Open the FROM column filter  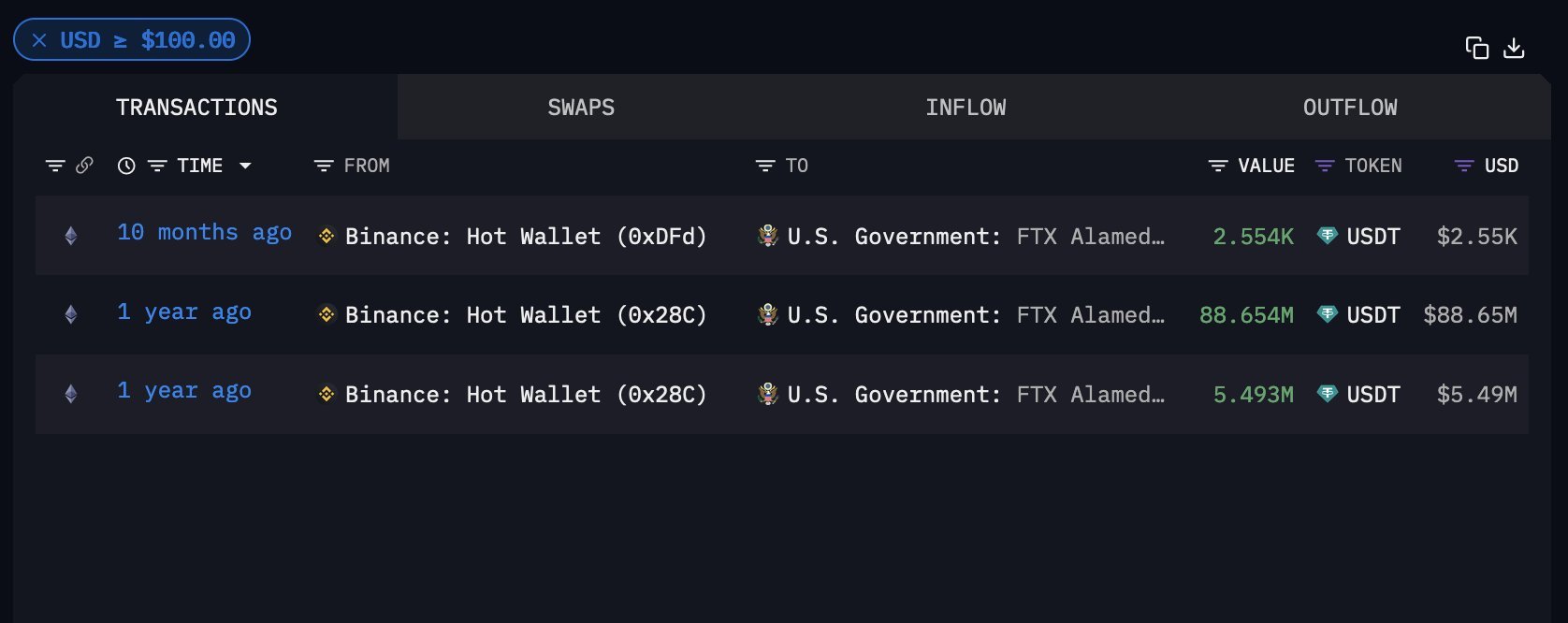click(324, 166)
